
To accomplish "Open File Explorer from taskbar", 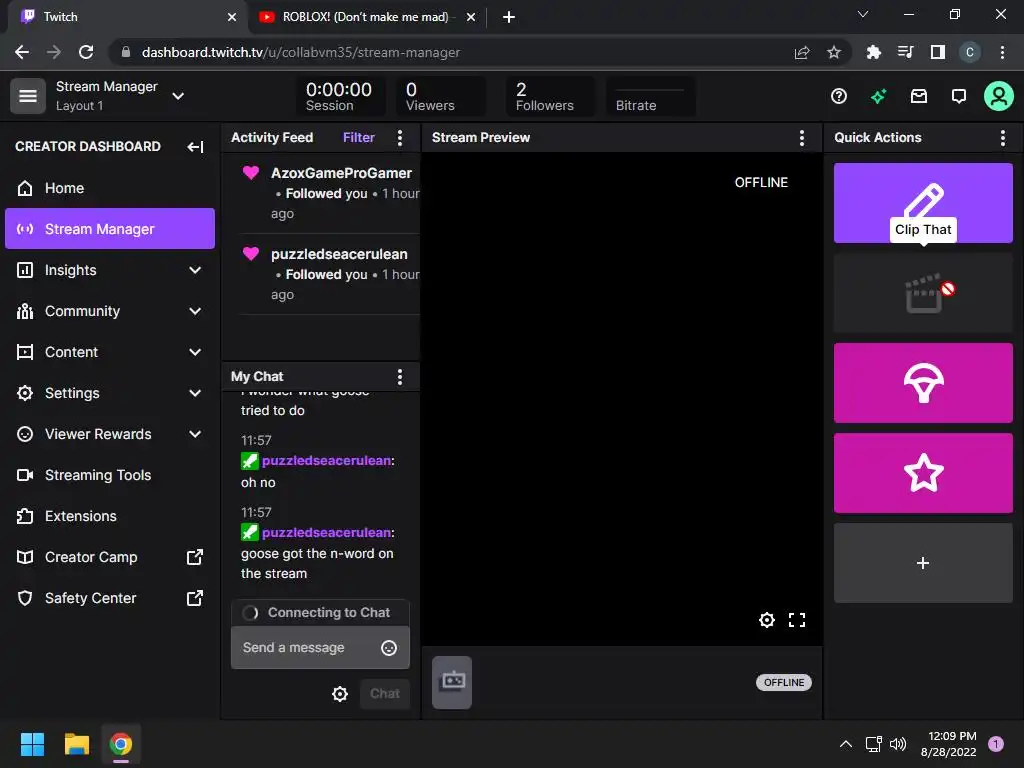I will coord(76,744).
